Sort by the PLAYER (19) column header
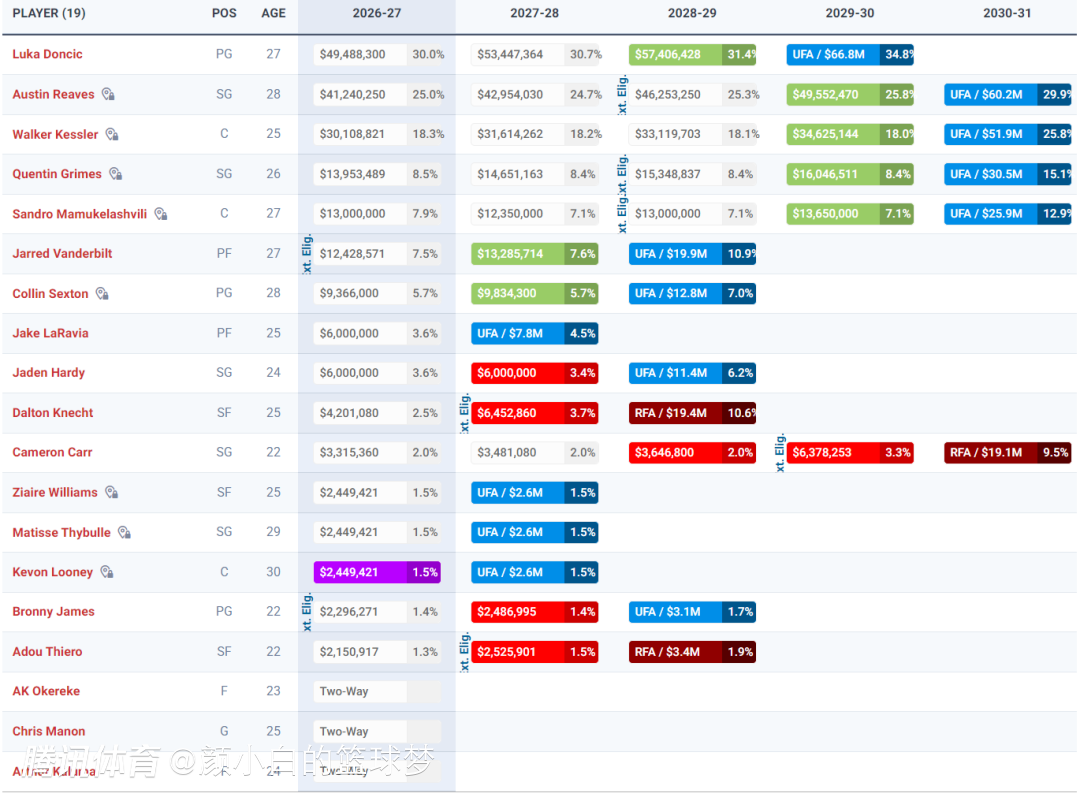 [49, 13]
